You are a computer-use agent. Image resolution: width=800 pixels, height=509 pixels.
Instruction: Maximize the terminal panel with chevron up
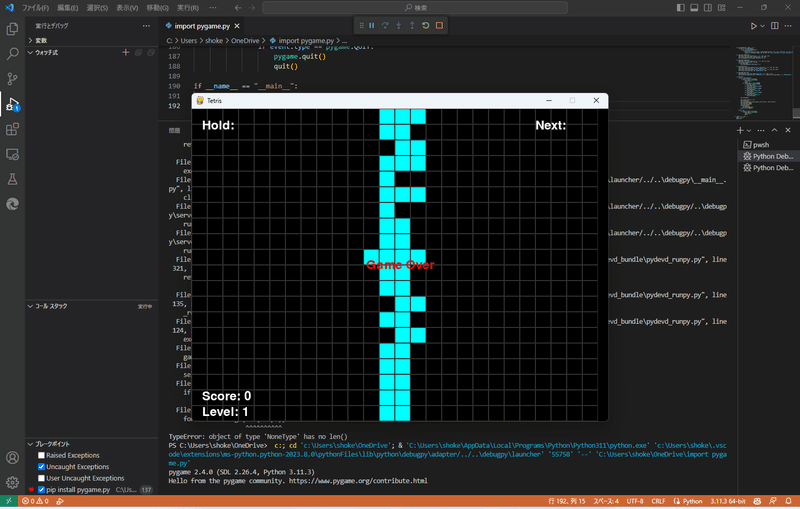point(774,130)
